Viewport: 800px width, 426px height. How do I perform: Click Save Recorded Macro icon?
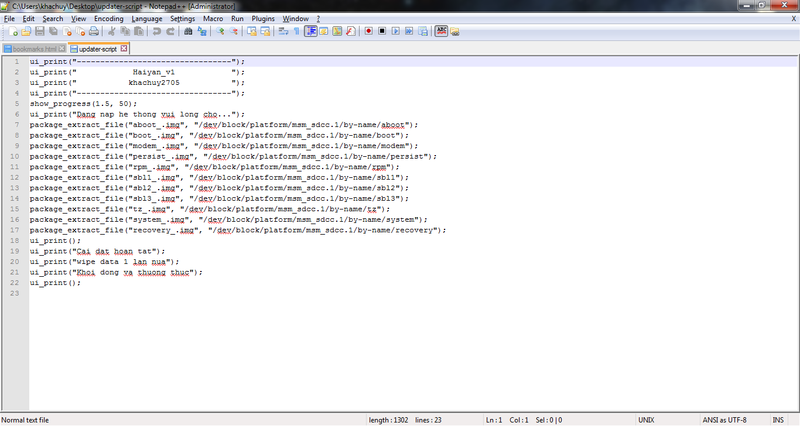tap(423, 32)
